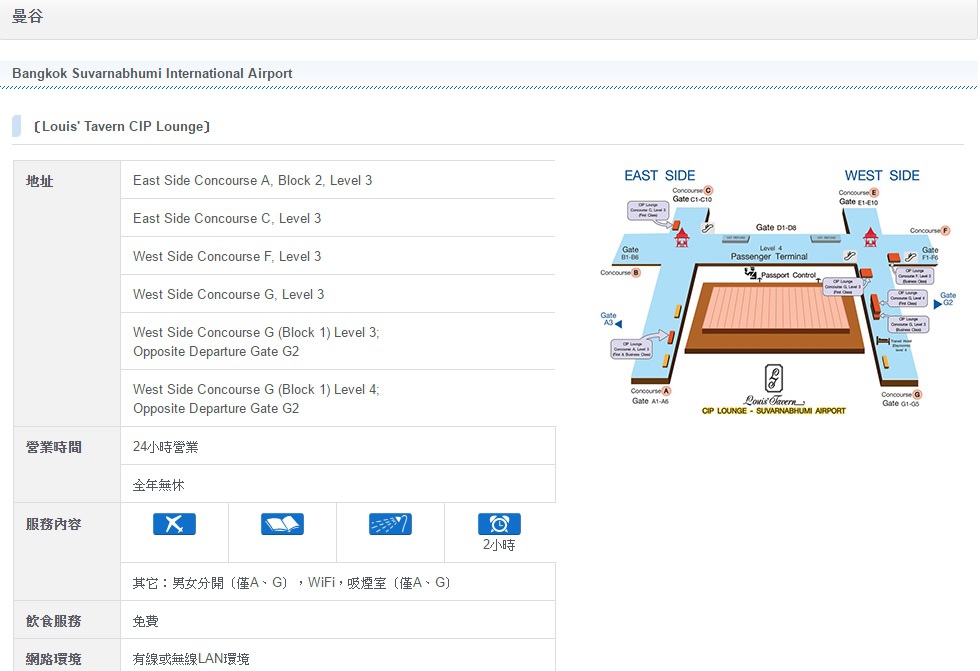Select West Side Concourse G, Level 3 address
This screenshot has width=980, height=671.
tap(229, 294)
